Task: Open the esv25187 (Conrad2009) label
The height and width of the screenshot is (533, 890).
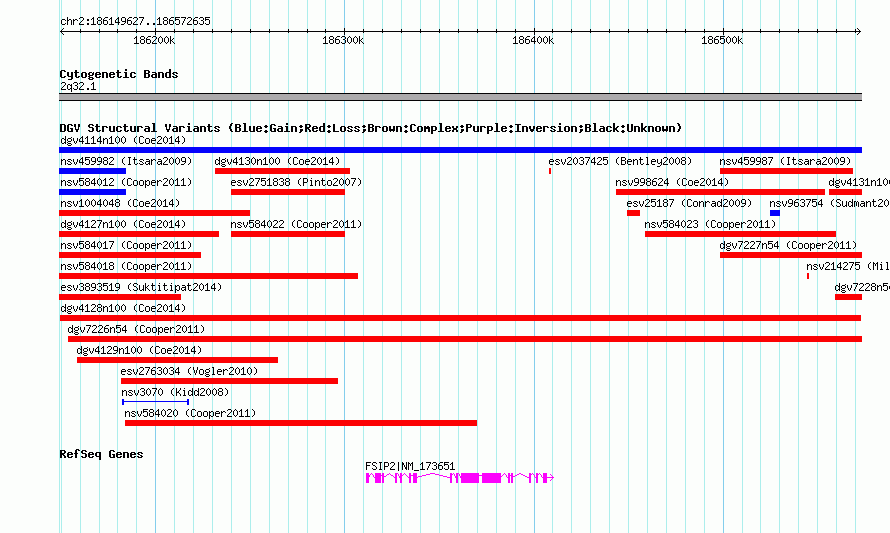Action: (689, 203)
